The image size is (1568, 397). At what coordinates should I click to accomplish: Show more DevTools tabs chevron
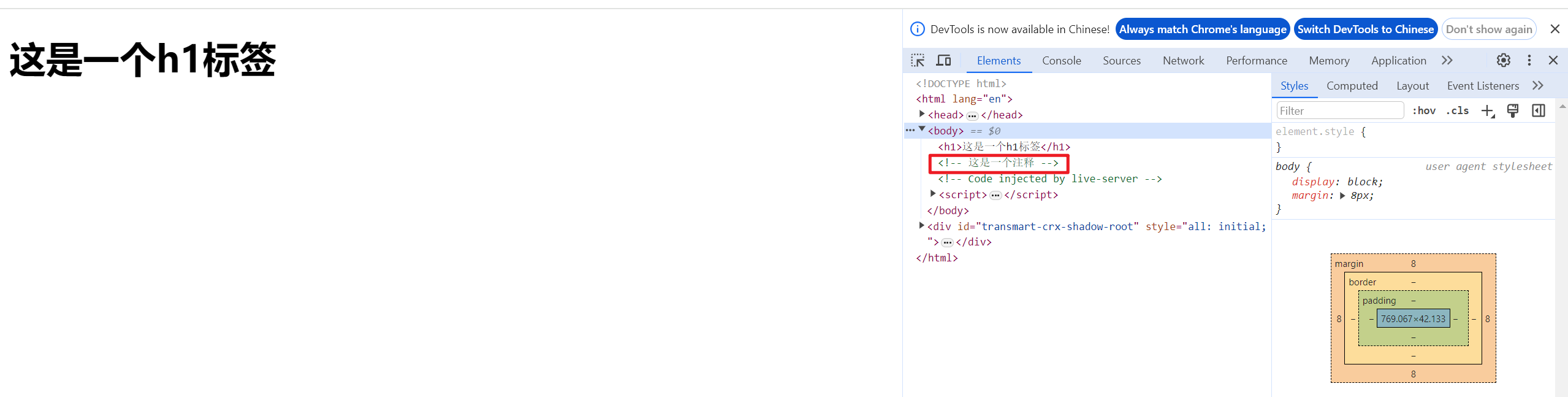[x=1447, y=60]
